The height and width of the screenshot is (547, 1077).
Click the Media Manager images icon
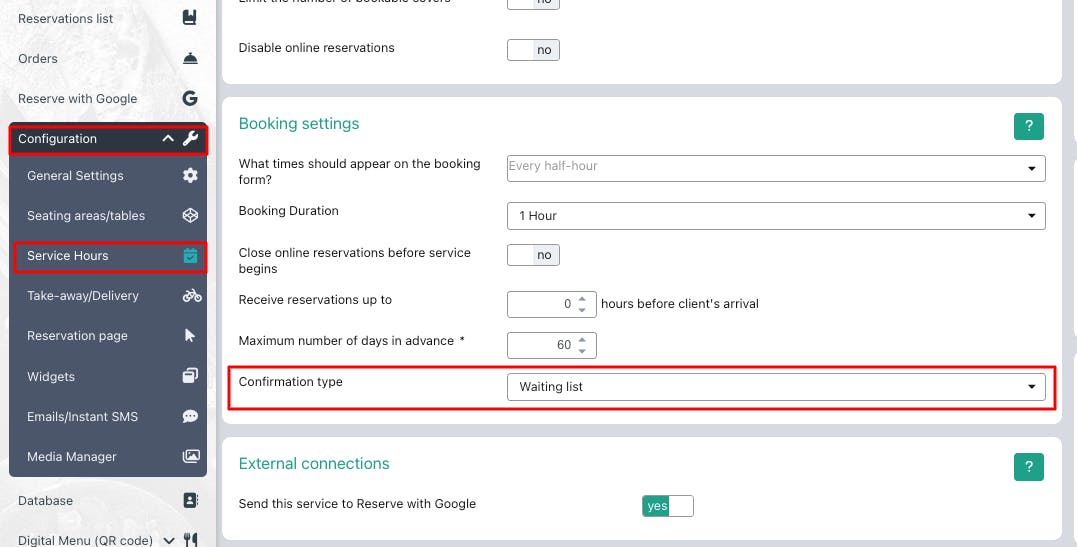[x=190, y=456]
